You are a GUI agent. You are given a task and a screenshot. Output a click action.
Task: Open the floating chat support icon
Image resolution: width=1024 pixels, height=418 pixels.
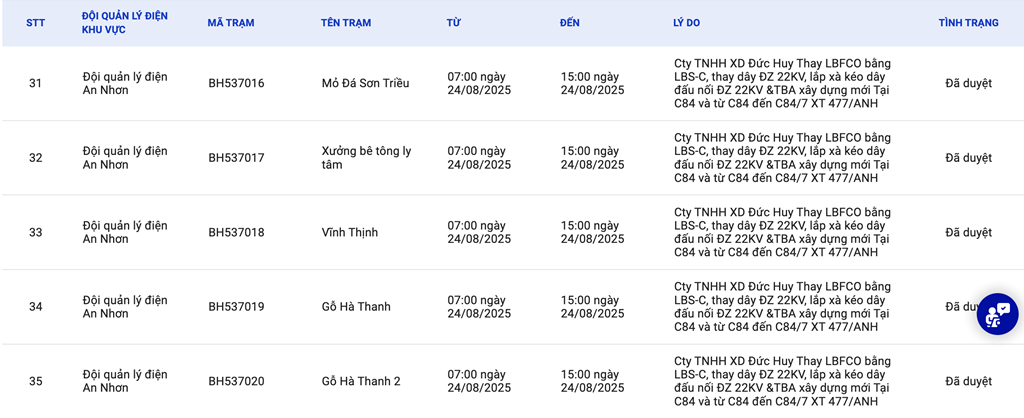click(997, 314)
